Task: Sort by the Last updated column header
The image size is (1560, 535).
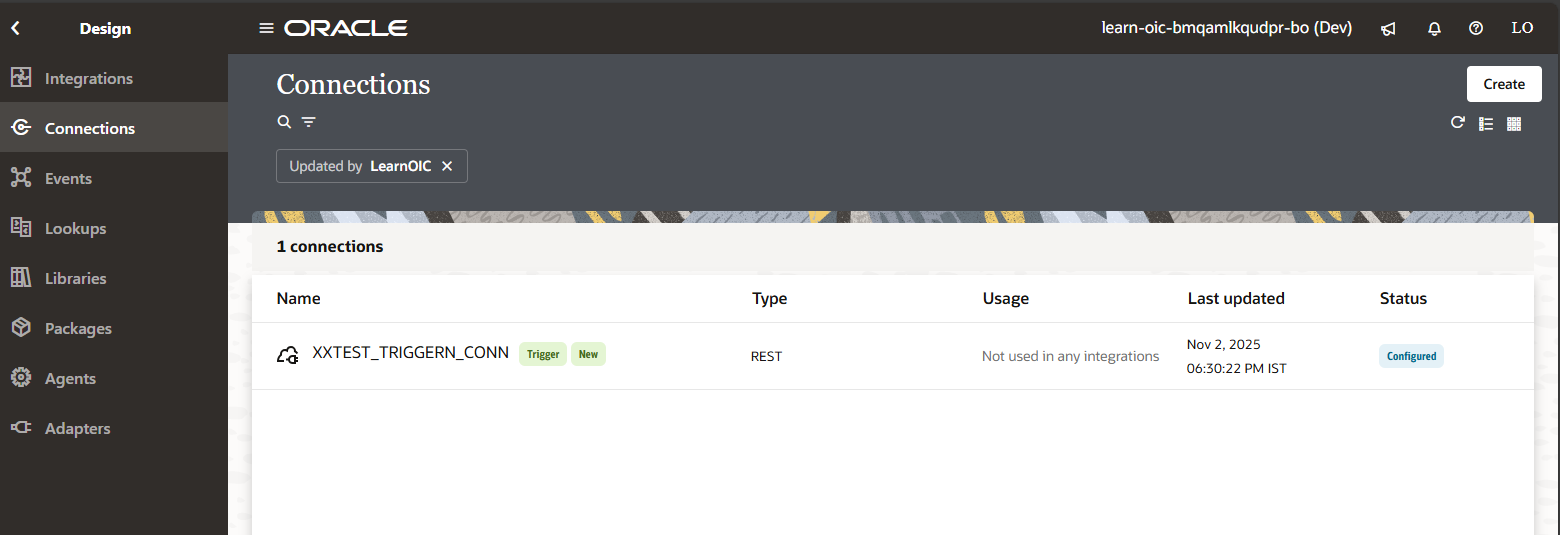Action: click(x=1235, y=298)
